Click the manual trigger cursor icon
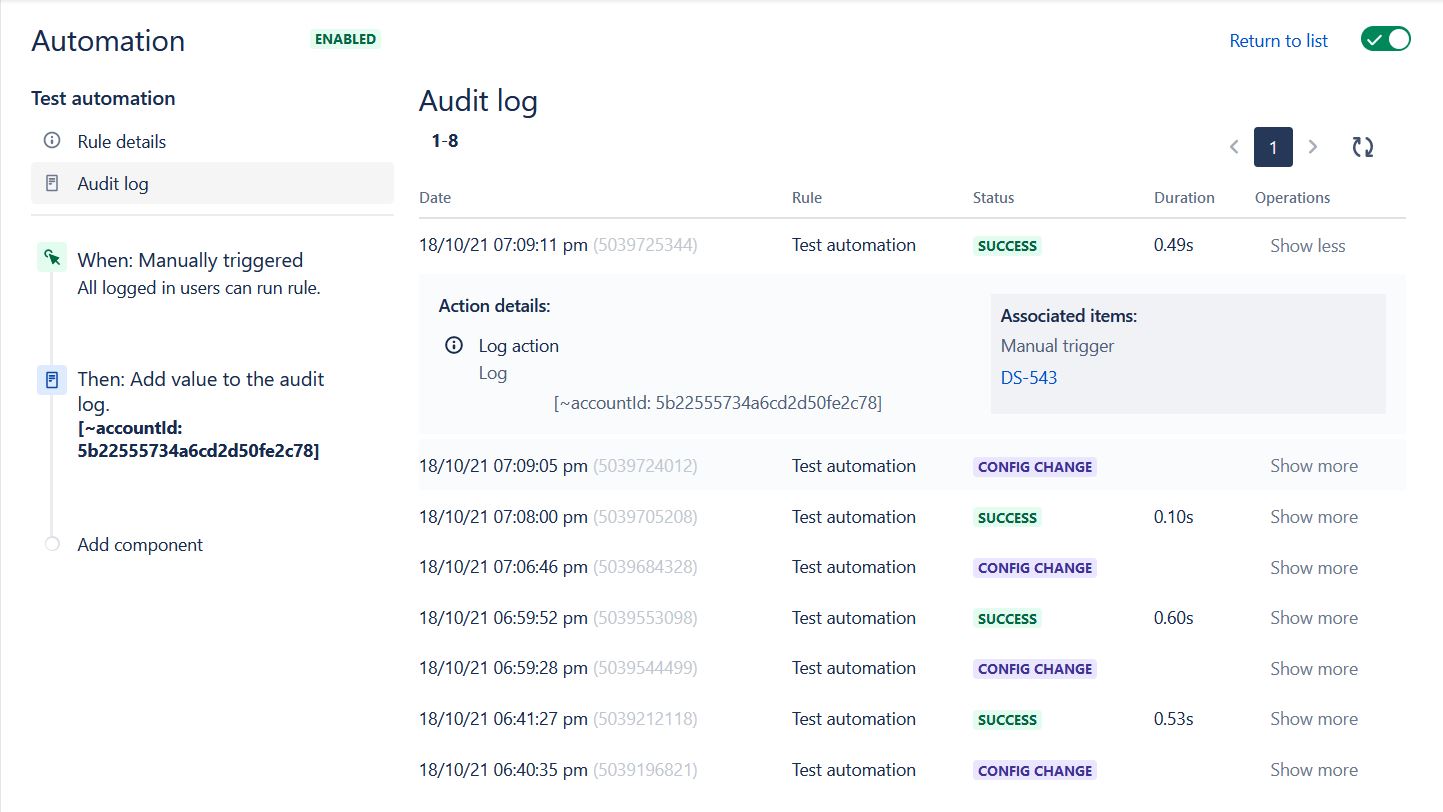Screen dimensions: 1443x812 click(x=52, y=257)
